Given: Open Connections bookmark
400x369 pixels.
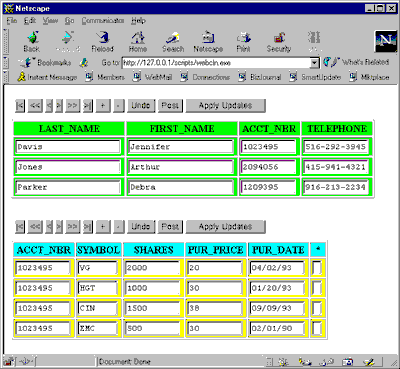Looking at the screenshot, I should pyautogui.click(x=205, y=77).
